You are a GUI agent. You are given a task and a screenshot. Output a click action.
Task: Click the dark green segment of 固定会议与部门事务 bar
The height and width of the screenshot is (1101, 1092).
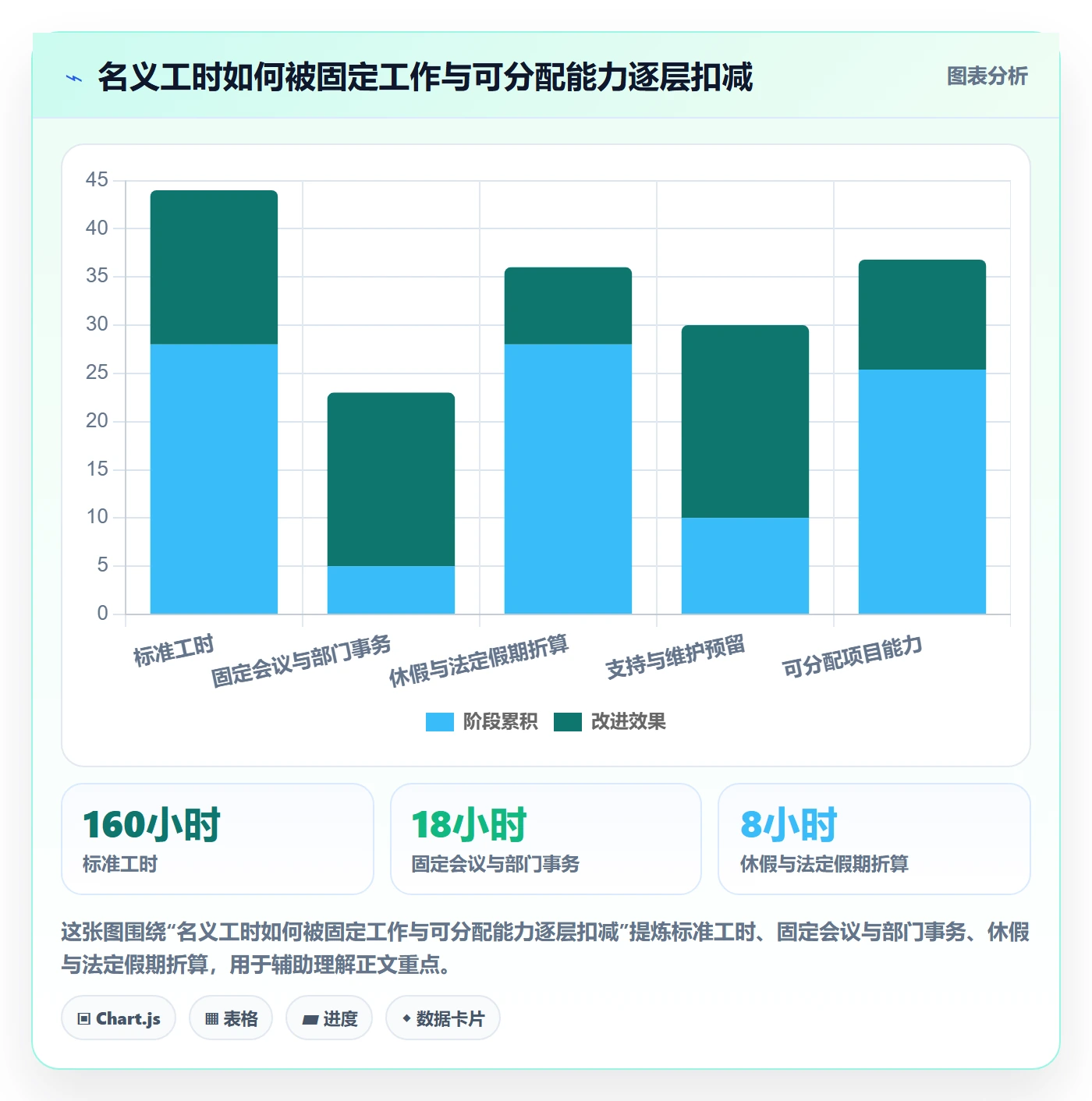[x=391, y=480]
